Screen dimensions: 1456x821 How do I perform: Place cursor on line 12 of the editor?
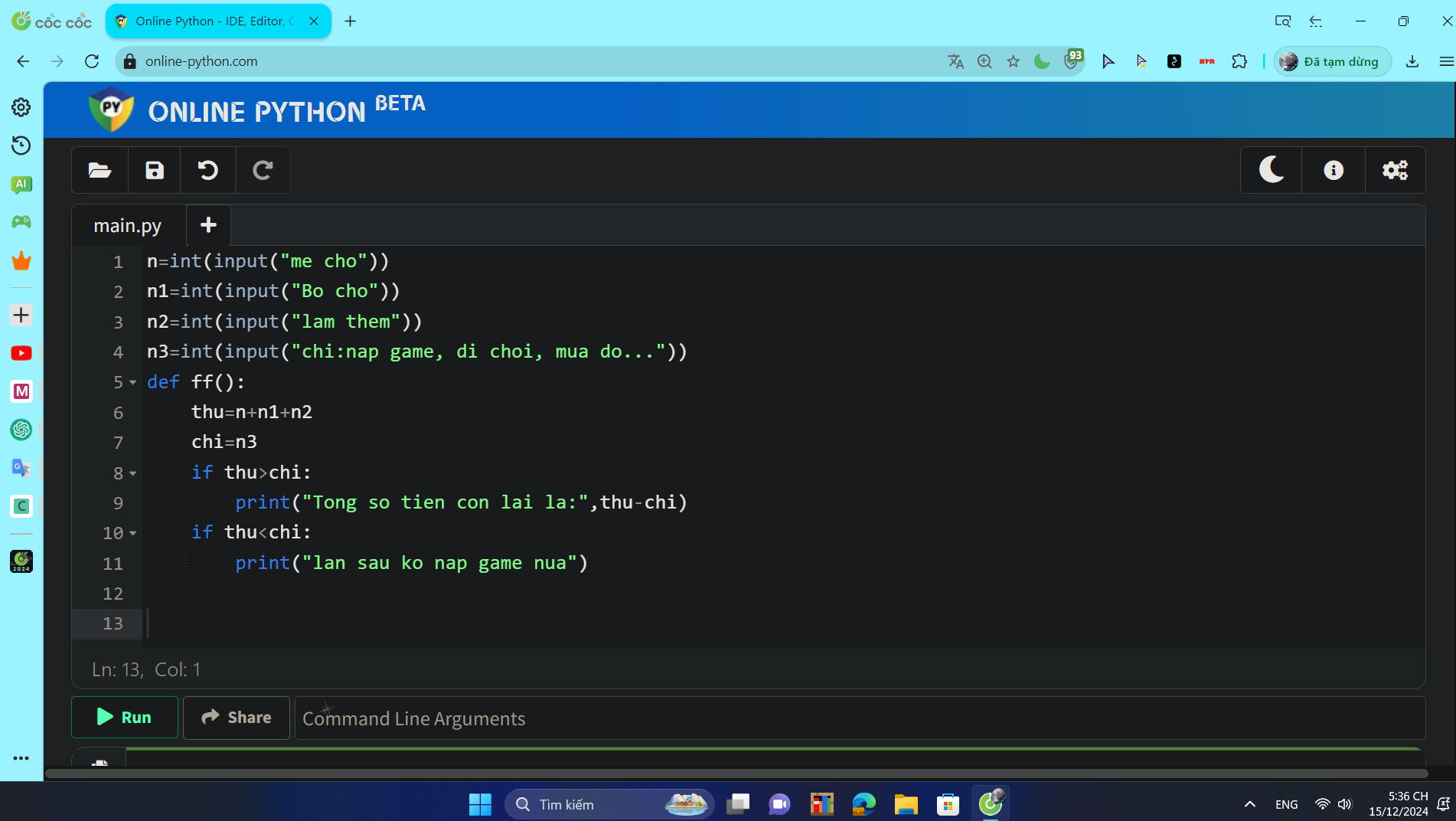pyautogui.click(x=784, y=594)
